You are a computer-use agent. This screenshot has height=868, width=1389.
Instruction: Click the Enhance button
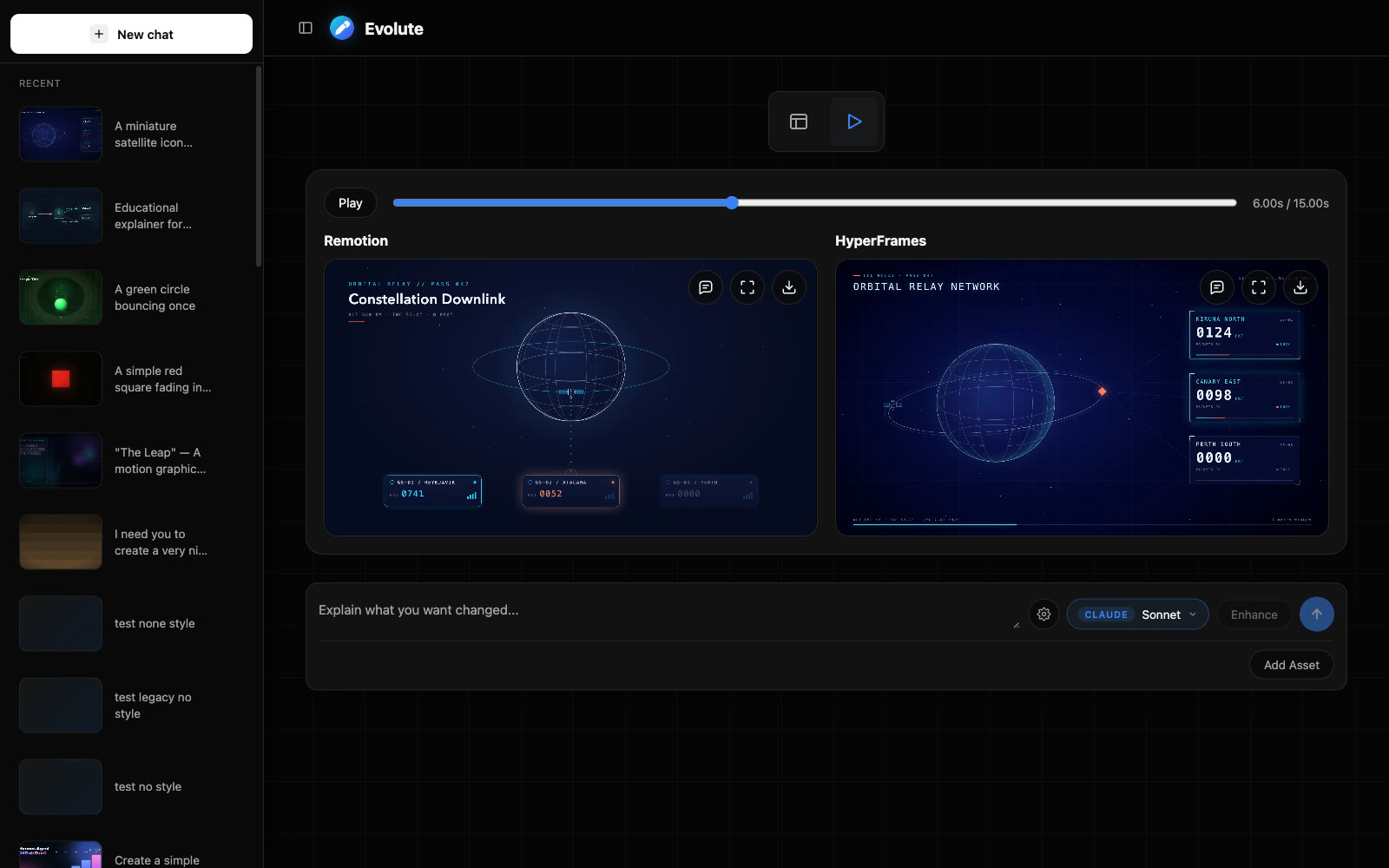(x=1254, y=614)
